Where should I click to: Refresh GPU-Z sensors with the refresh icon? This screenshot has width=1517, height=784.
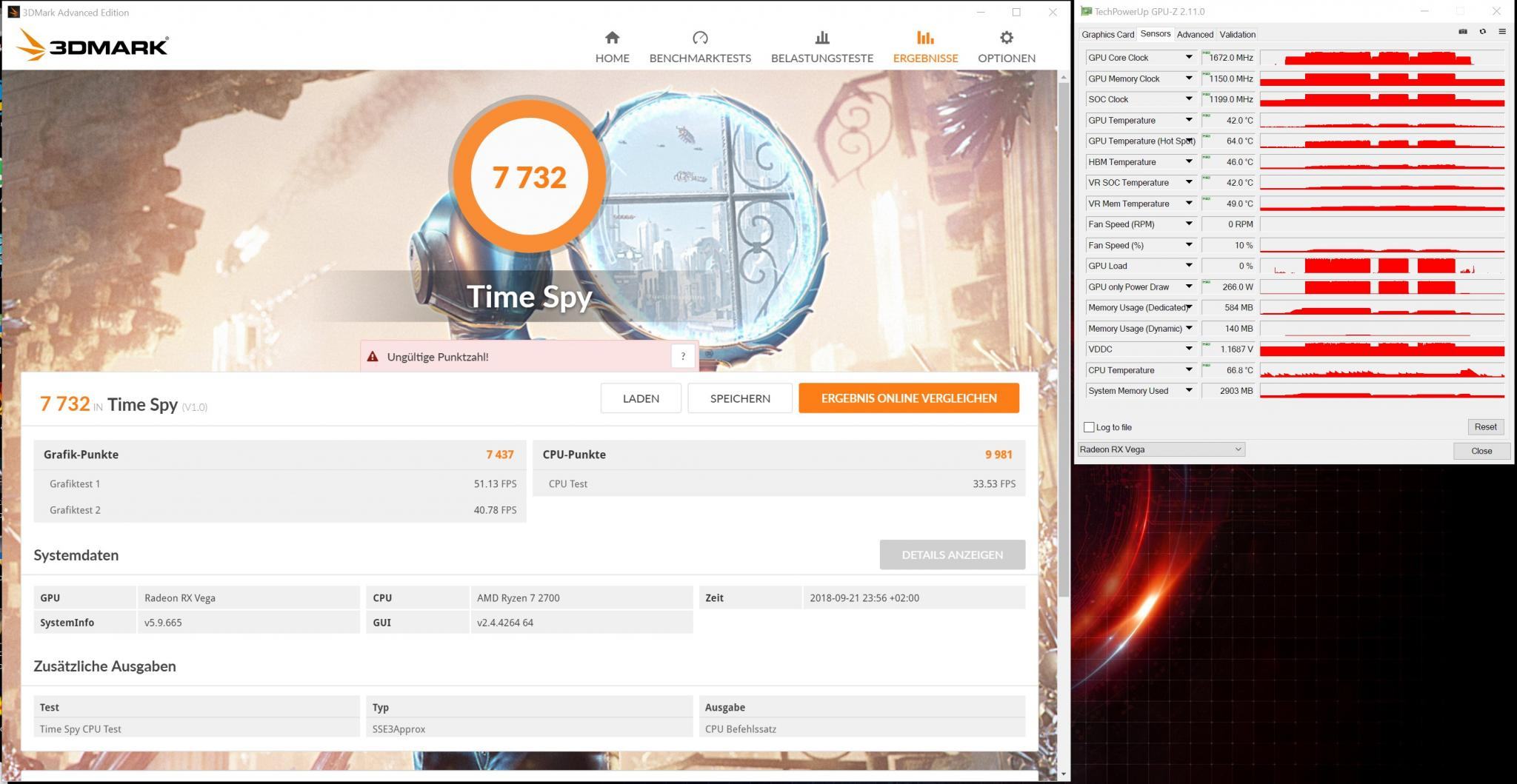(1482, 32)
